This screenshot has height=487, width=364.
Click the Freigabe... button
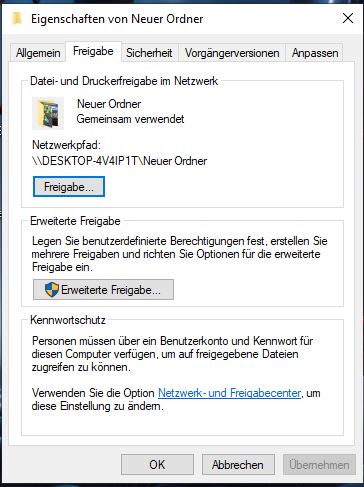pos(69,187)
